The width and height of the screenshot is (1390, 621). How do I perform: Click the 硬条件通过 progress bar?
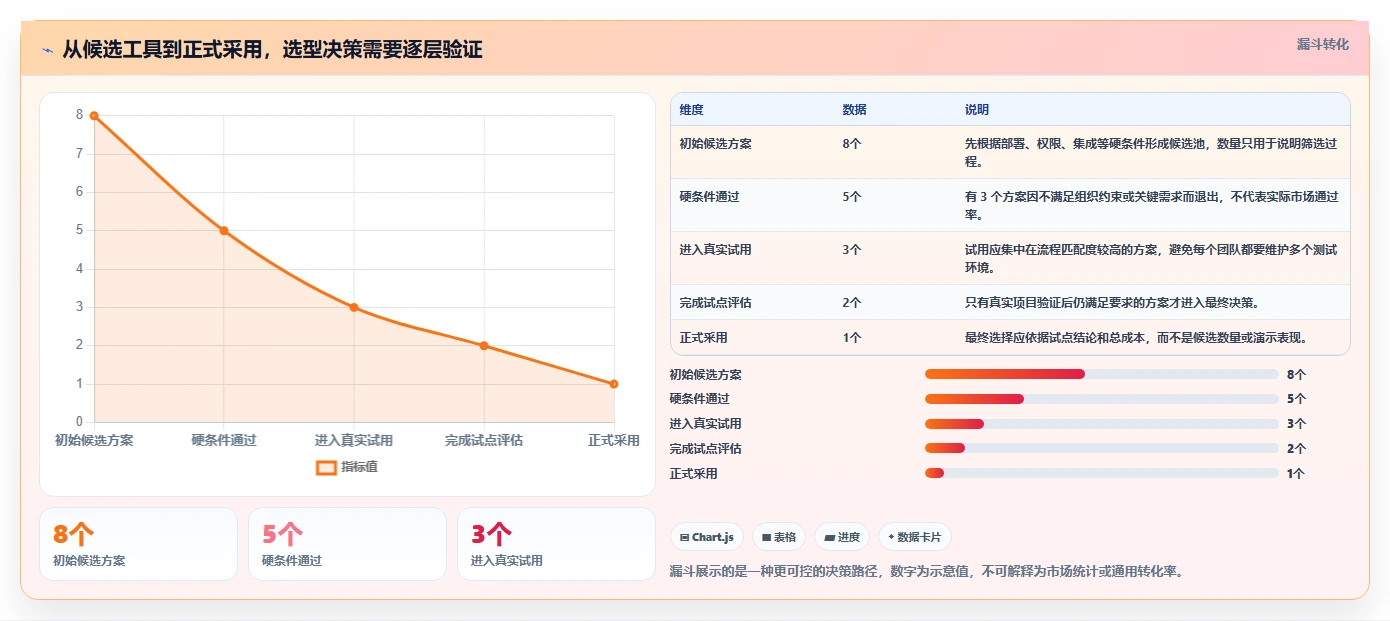(1102, 399)
